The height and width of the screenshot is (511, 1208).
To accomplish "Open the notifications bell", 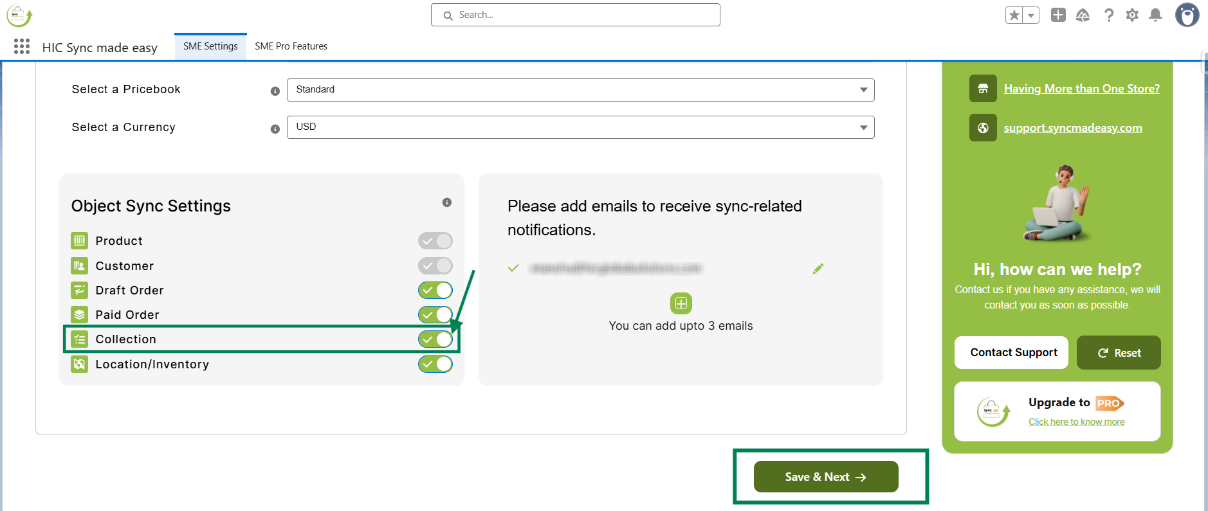I will coord(1155,15).
